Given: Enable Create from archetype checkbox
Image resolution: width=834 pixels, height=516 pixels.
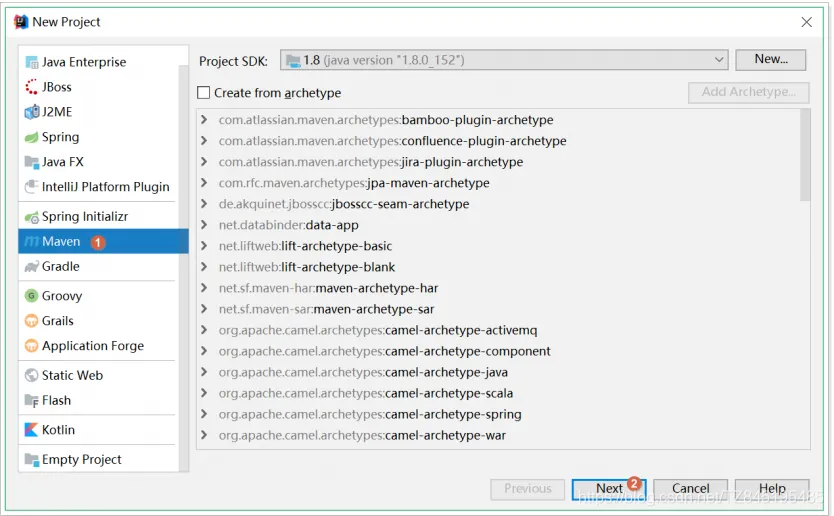Looking at the screenshot, I should pyautogui.click(x=203, y=93).
